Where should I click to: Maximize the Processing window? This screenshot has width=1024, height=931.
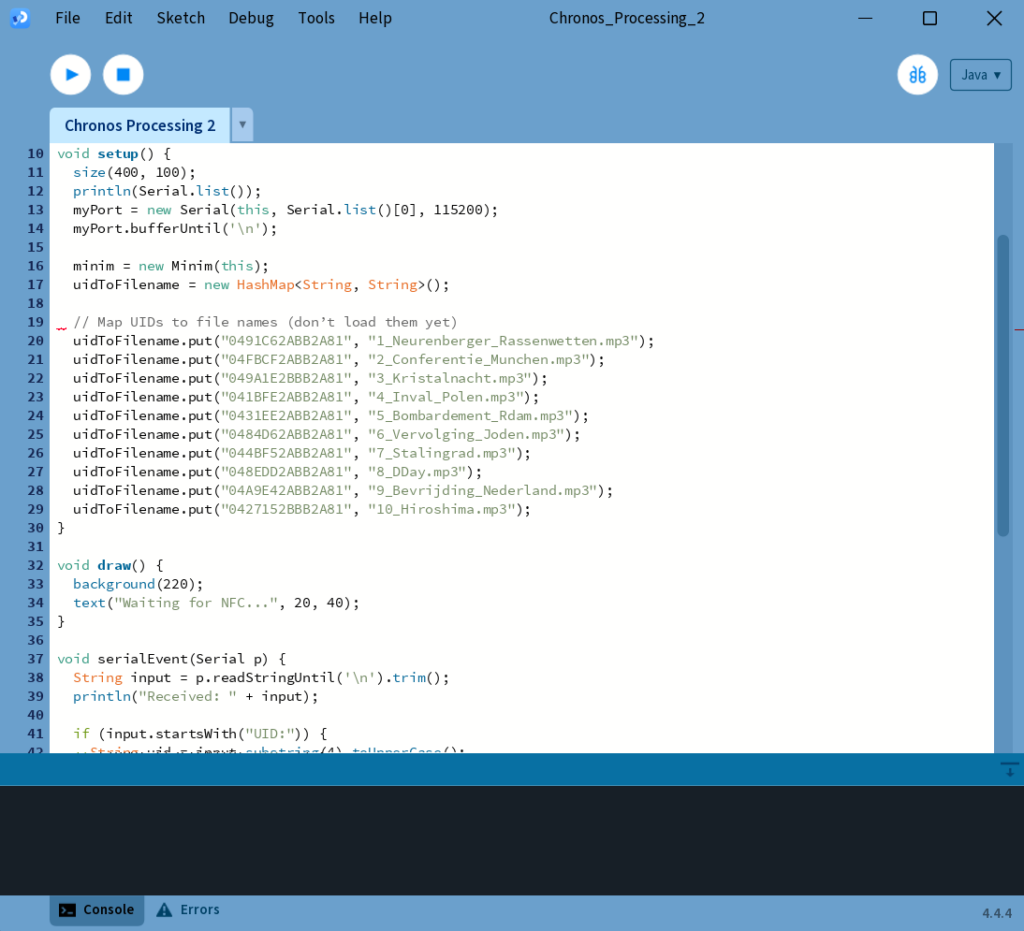point(930,18)
